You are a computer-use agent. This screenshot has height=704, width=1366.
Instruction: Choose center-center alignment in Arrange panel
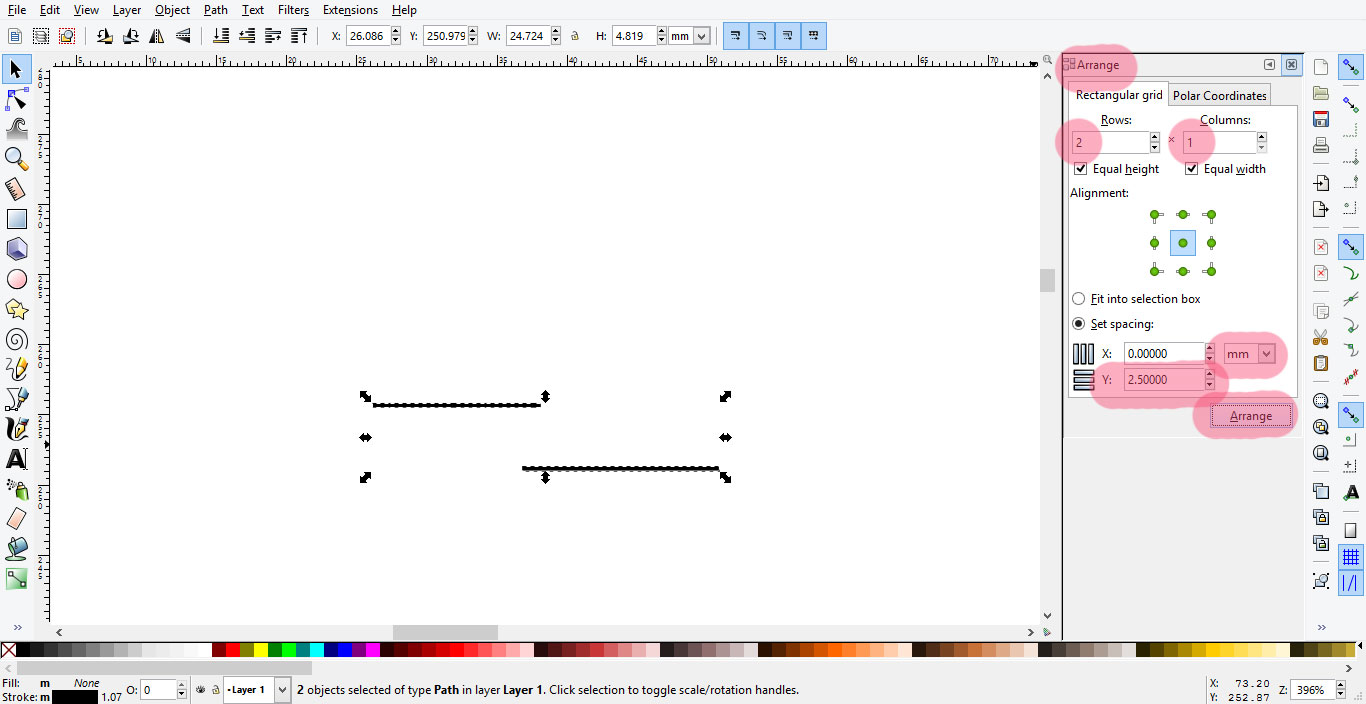1183,243
